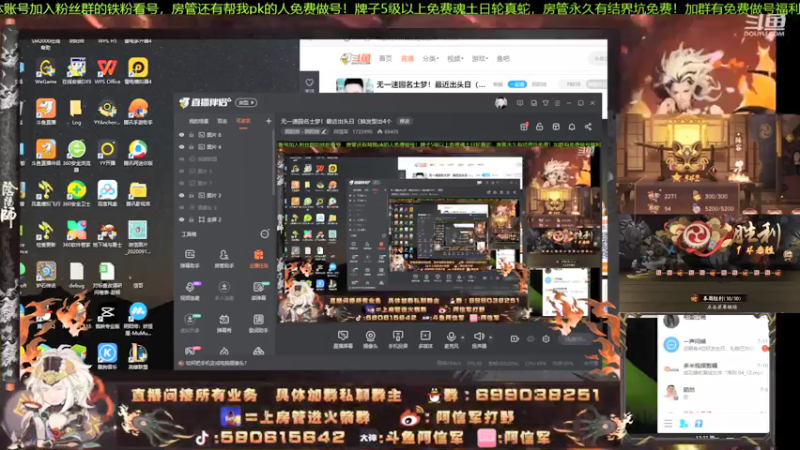800x450 pixels.
Task: Add the 摄像头 camera source
Action: (370, 339)
